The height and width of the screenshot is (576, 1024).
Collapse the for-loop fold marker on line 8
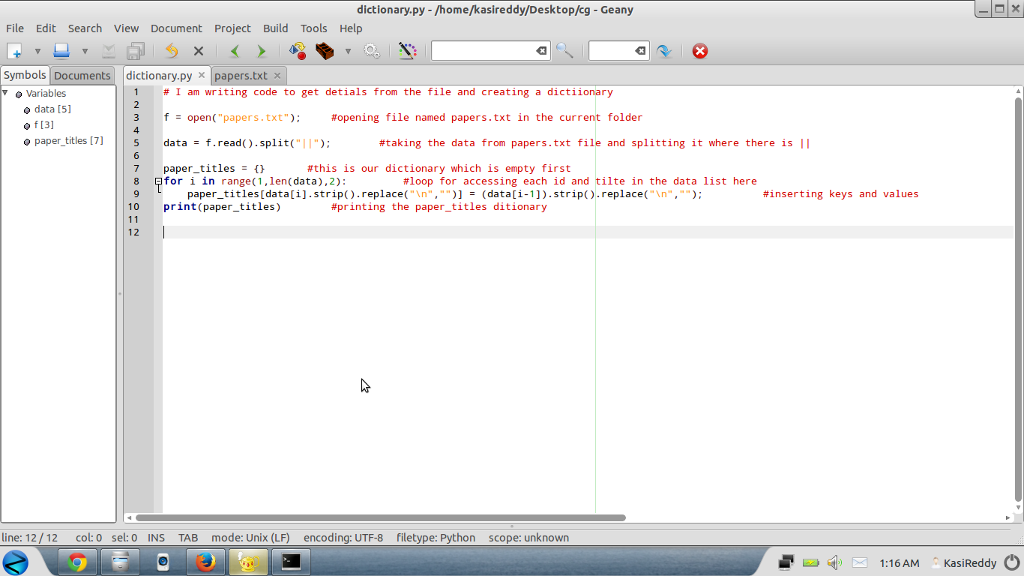(158, 182)
